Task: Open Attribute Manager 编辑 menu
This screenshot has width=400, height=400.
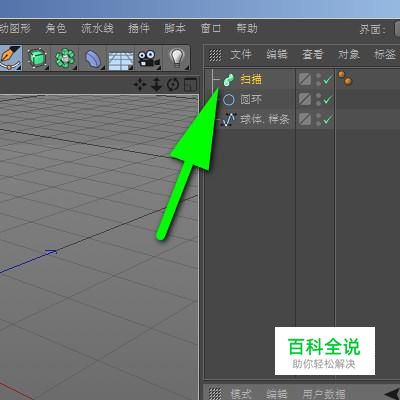Action: [x=277, y=393]
